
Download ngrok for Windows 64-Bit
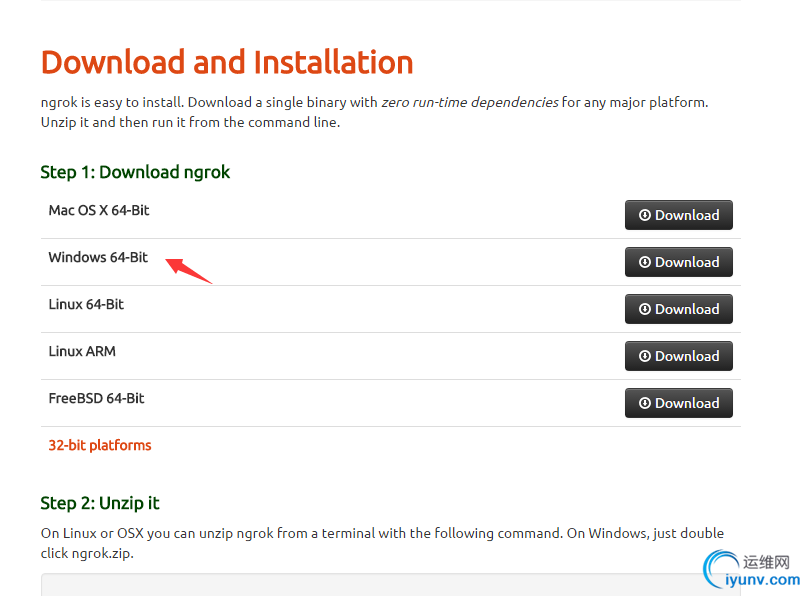pyautogui.click(x=679, y=262)
